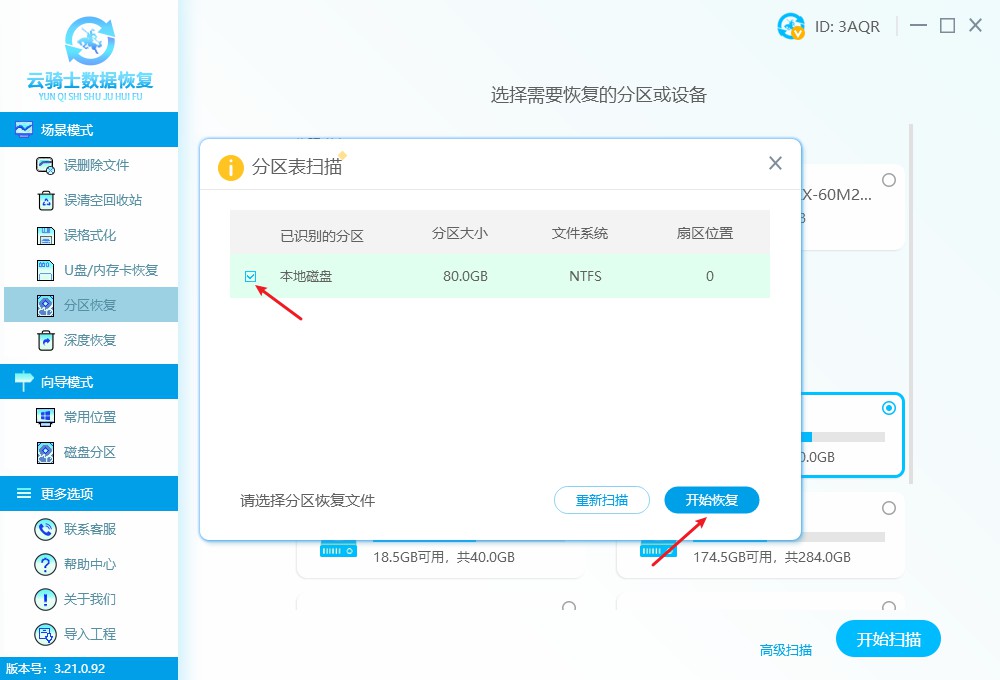The height and width of the screenshot is (680, 1000).
Task: Select the radio button beside the X-60M2 device
Action: click(x=888, y=181)
